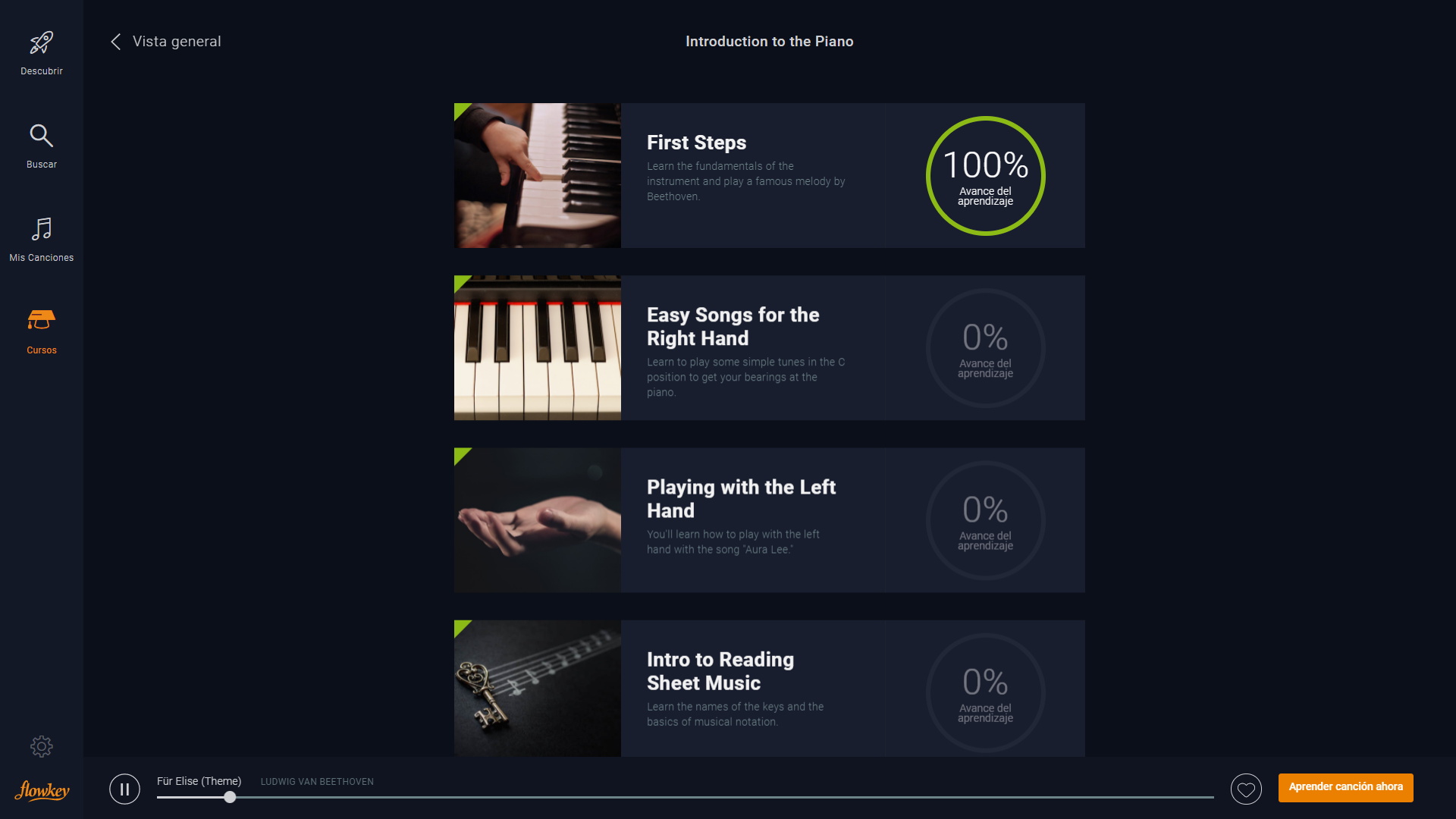Open the First Steps lesson title
The width and height of the screenshot is (1456, 819).
(696, 143)
